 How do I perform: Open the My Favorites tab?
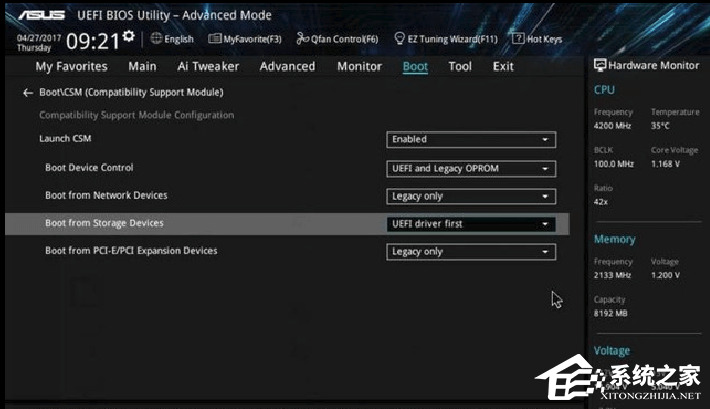[x=72, y=67]
